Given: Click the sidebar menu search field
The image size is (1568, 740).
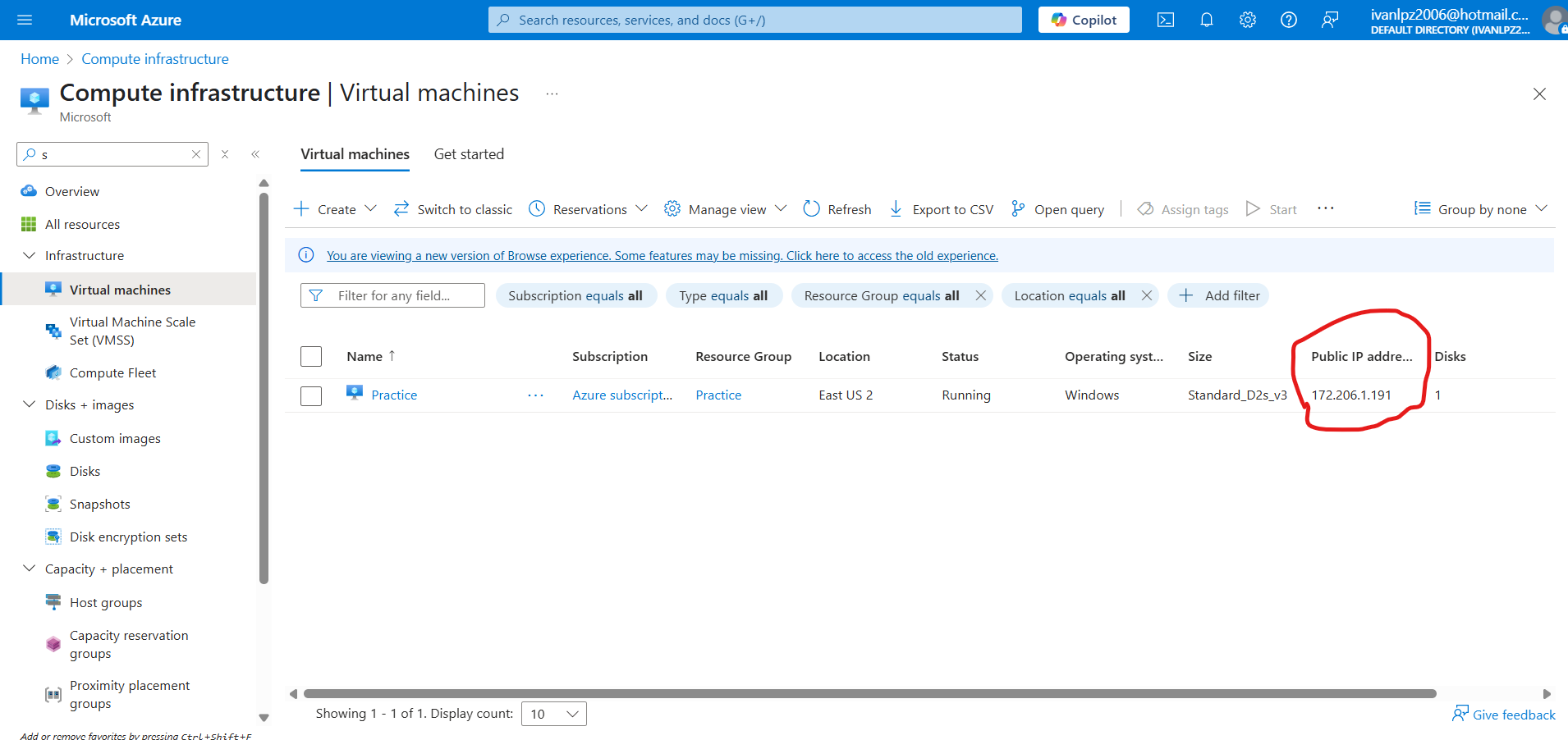Looking at the screenshot, I should (112, 154).
